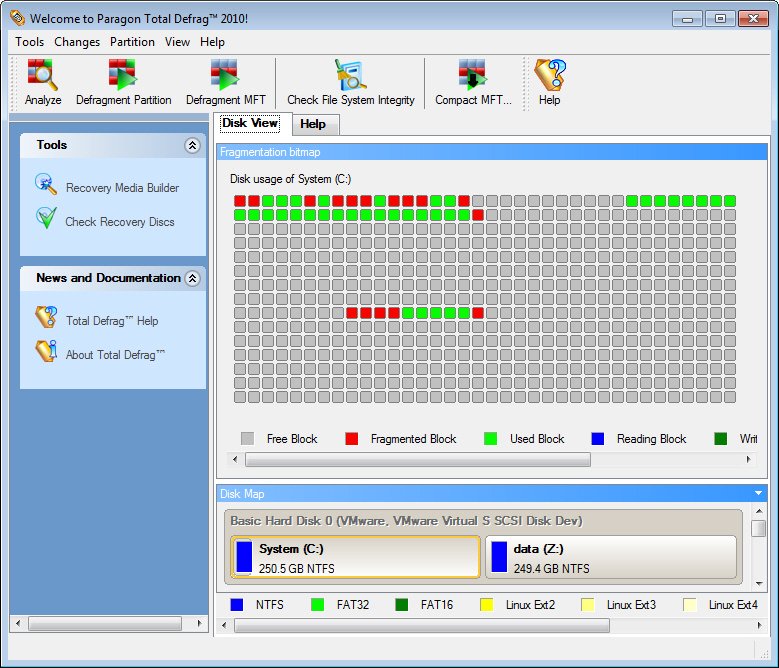The image size is (779, 668).
Task: Open Recovery Media Builder
Action: pyautogui.click(x=122, y=188)
